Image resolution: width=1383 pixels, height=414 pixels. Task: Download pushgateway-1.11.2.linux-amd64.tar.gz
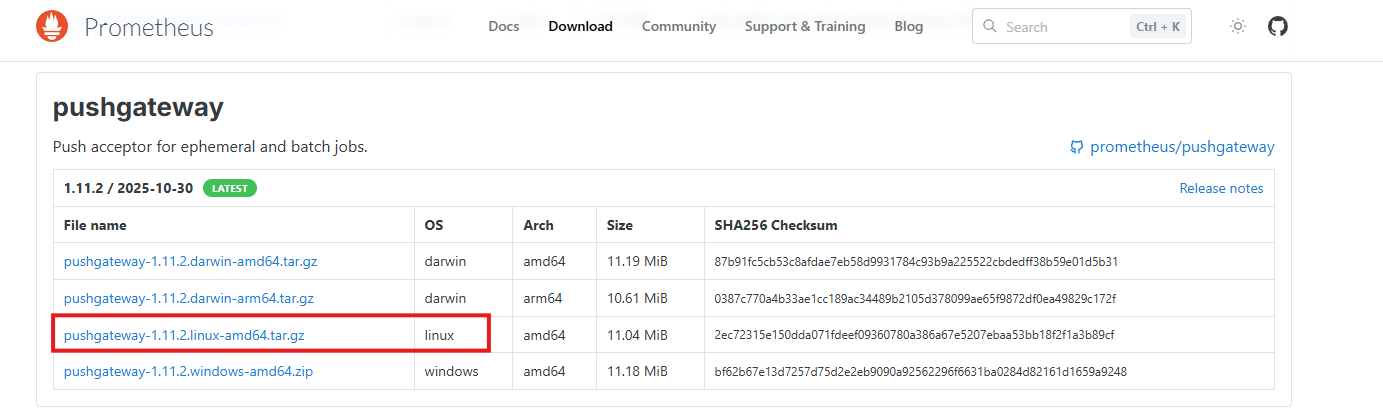pos(184,335)
